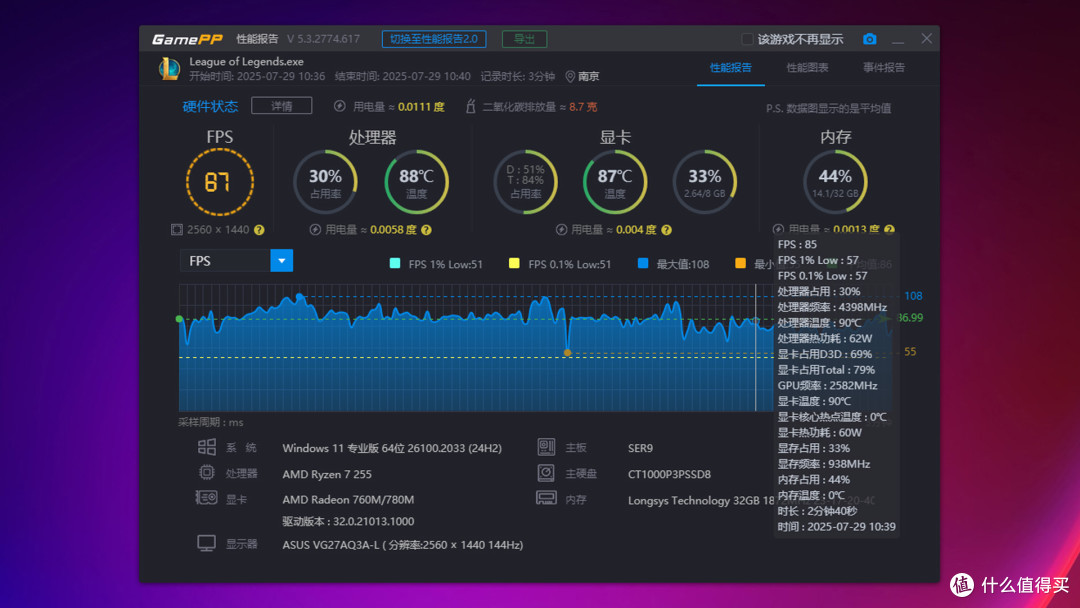Click the Windows system icon beside 系统

(207, 447)
